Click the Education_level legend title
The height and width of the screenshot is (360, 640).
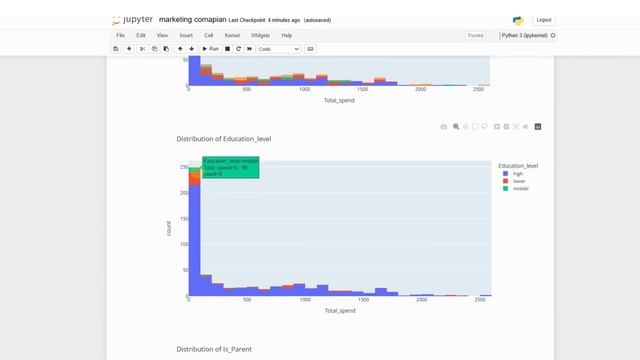[518, 166]
